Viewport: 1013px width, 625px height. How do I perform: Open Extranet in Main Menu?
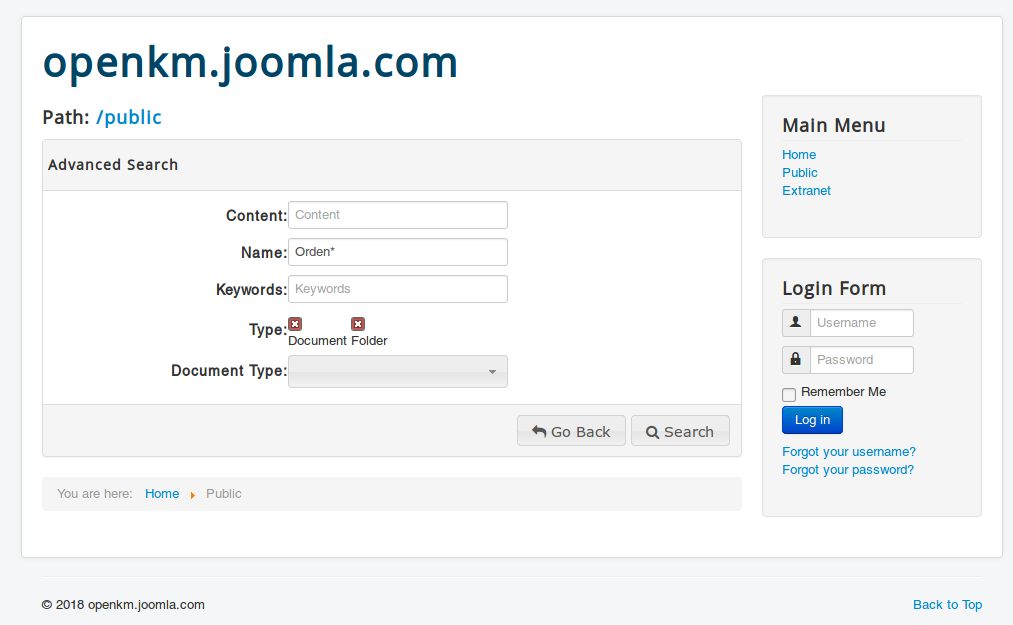coord(806,191)
